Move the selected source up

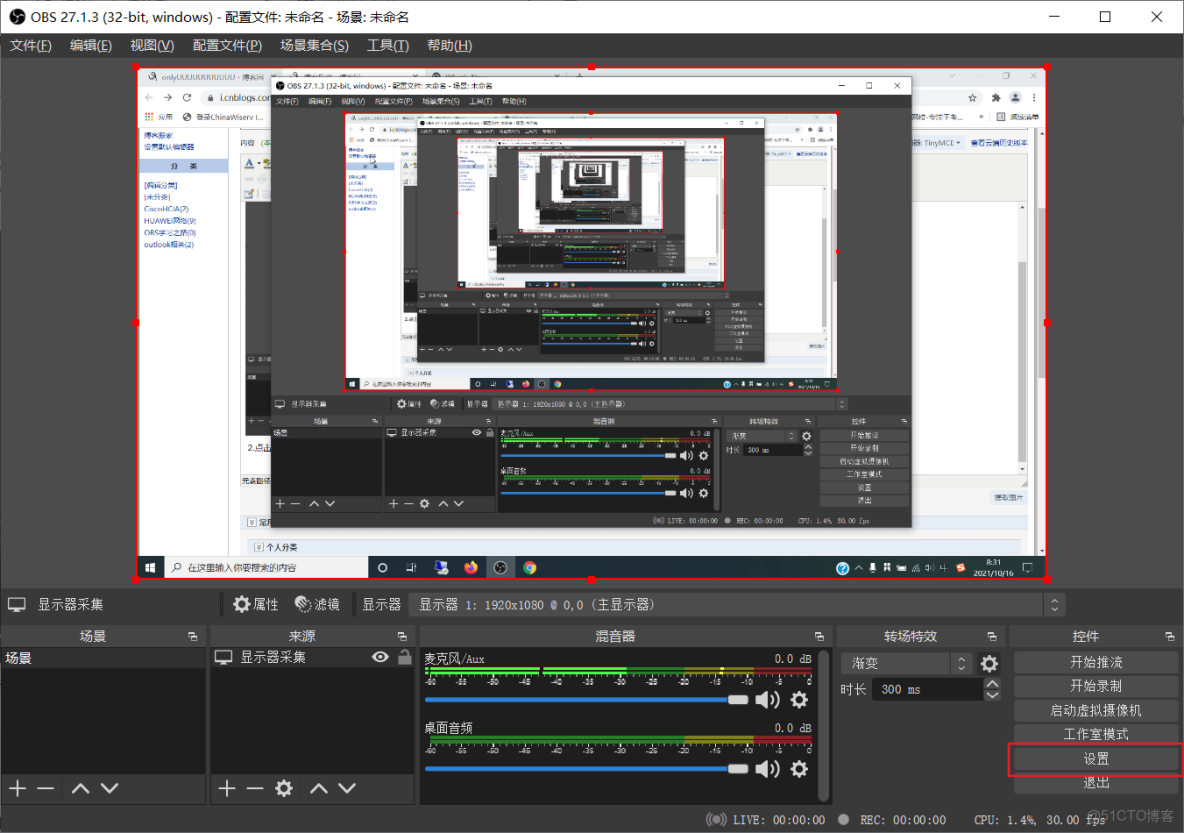coord(319,788)
